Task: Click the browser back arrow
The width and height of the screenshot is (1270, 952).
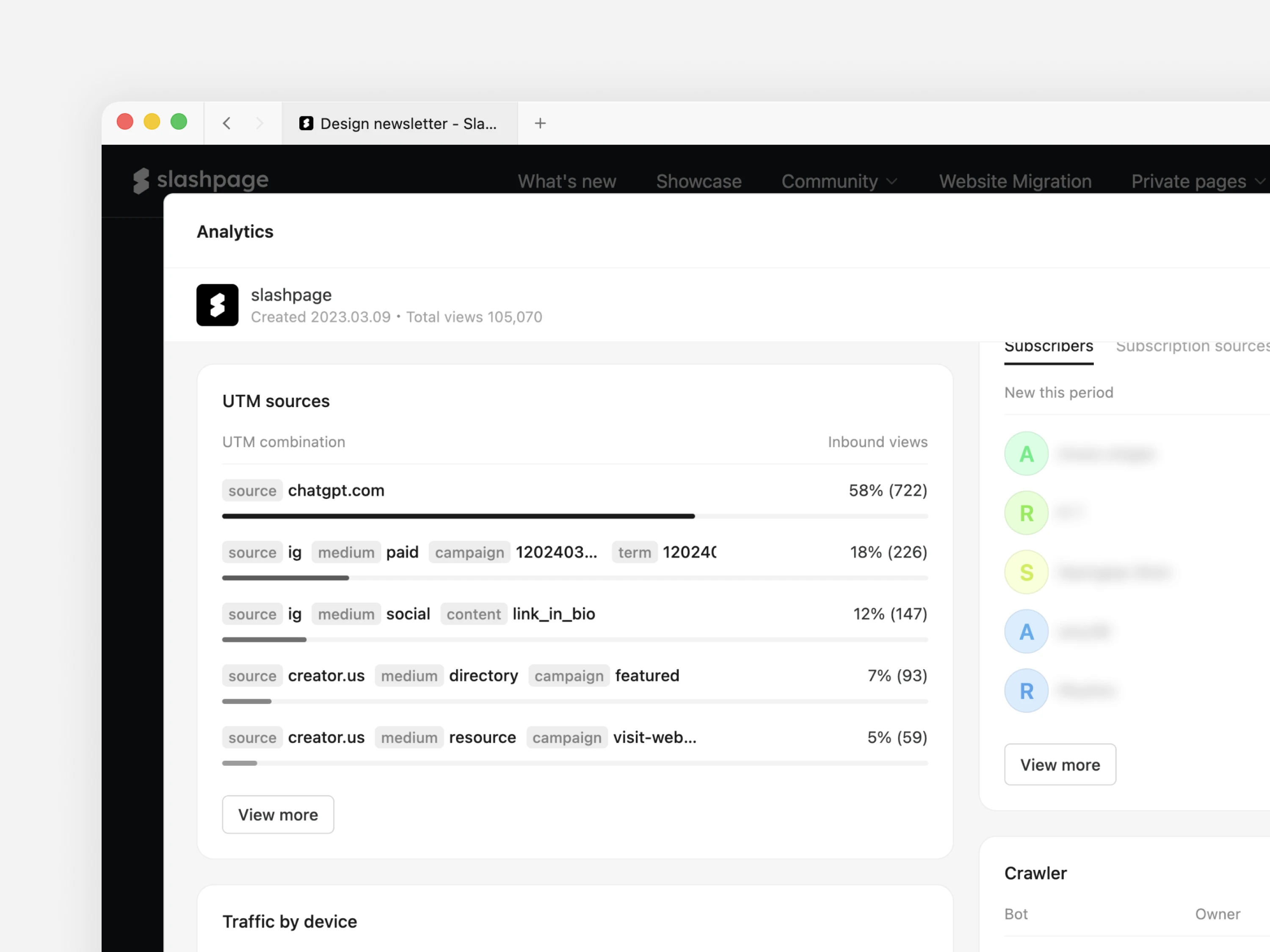Action: (227, 124)
